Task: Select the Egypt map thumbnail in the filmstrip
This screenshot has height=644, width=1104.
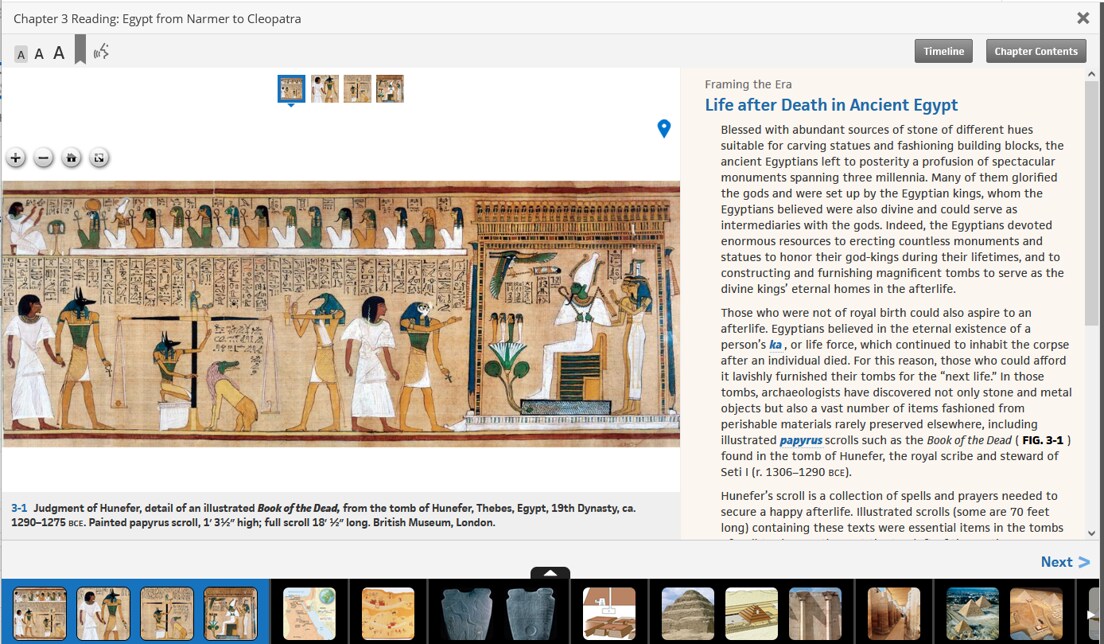Action: (x=309, y=613)
